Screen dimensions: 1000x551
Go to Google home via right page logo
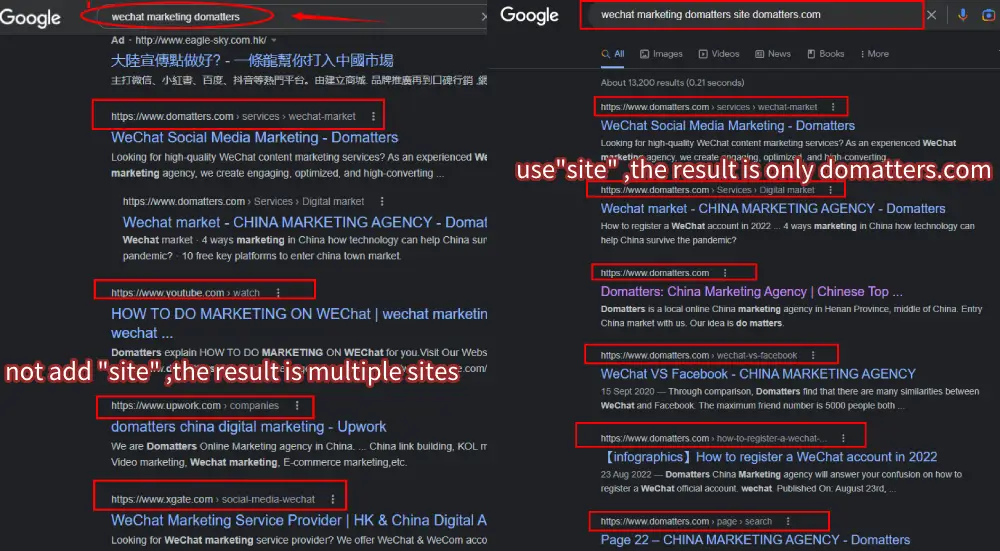(529, 15)
